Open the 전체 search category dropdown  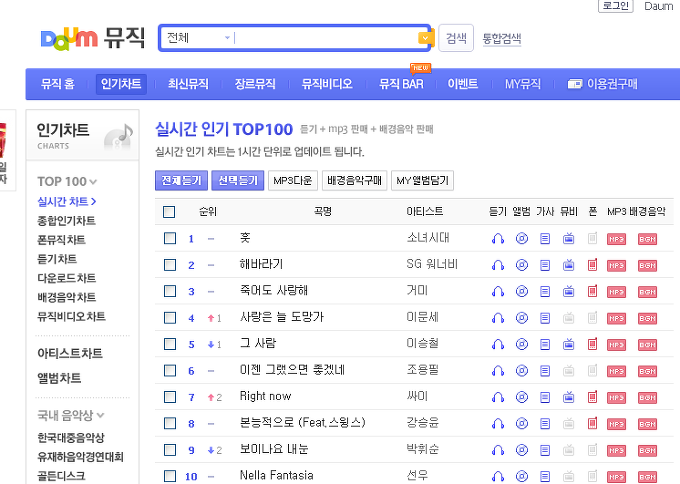pyautogui.click(x=199, y=38)
